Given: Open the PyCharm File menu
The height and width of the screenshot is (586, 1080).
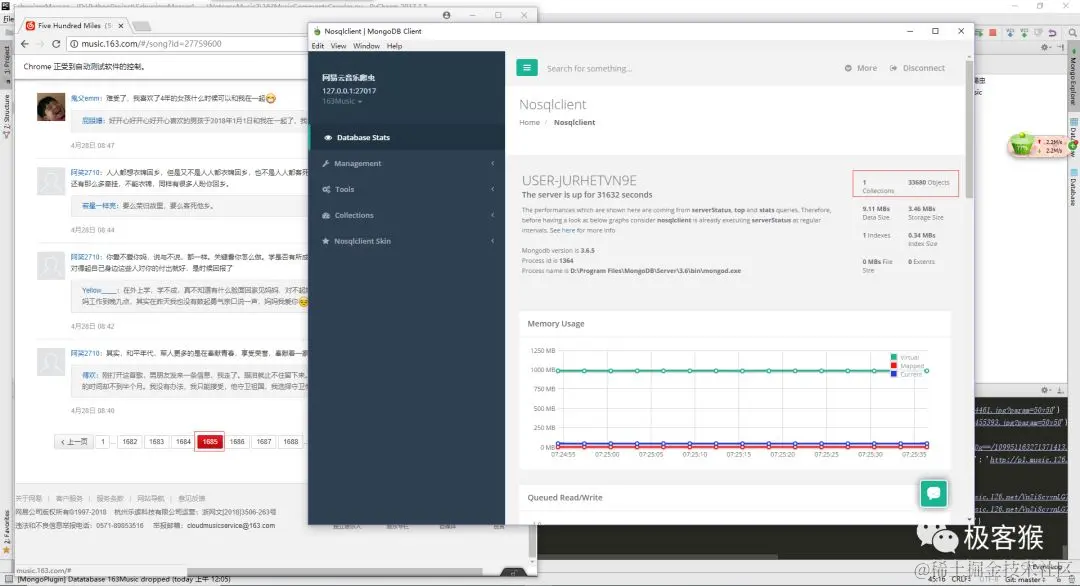Looking at the screenshot, I should pos(8,19).
